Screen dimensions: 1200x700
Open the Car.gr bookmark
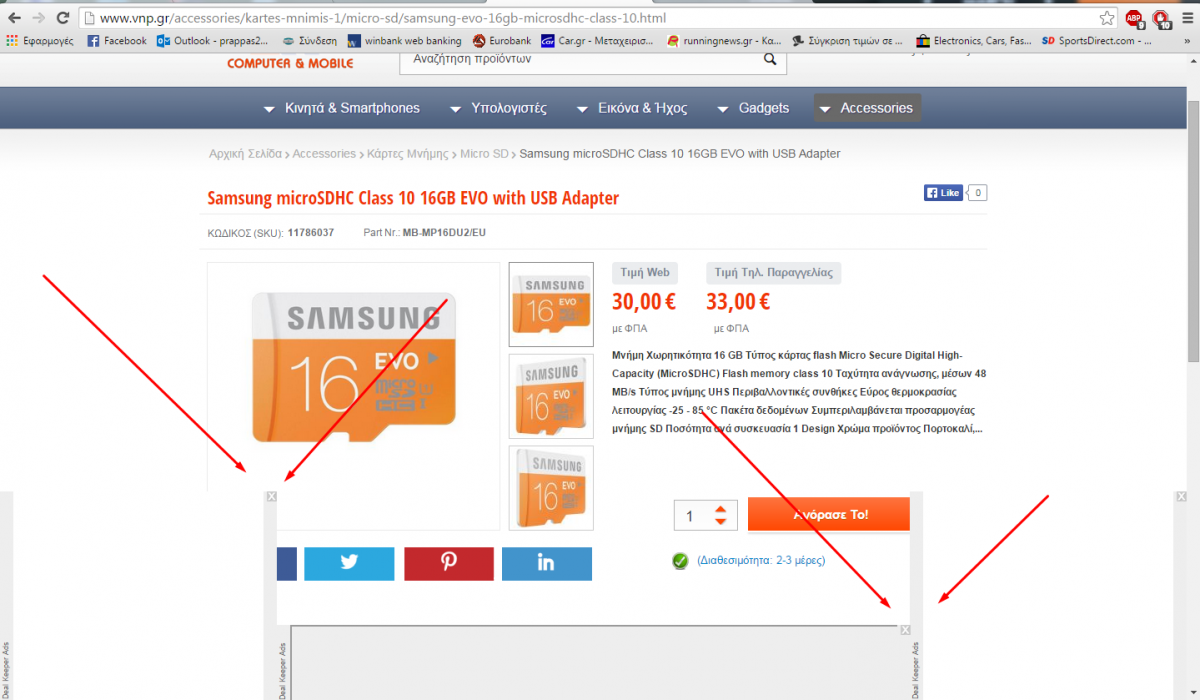597,41
